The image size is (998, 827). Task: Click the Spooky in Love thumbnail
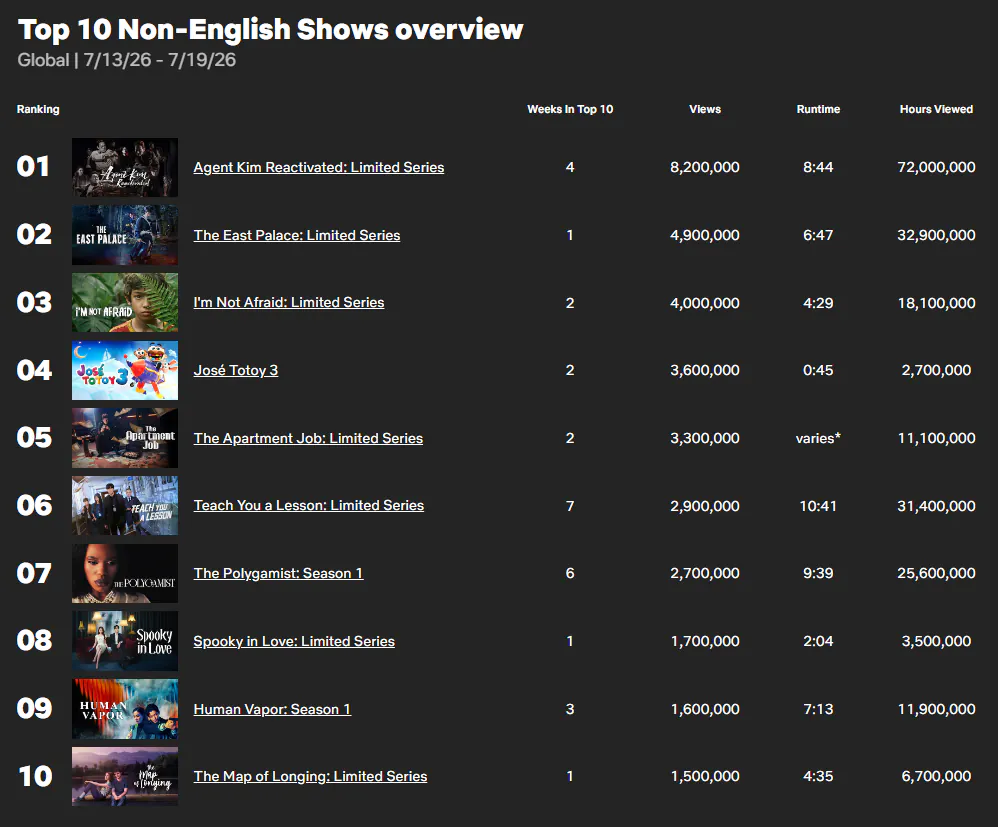[125, 641]
